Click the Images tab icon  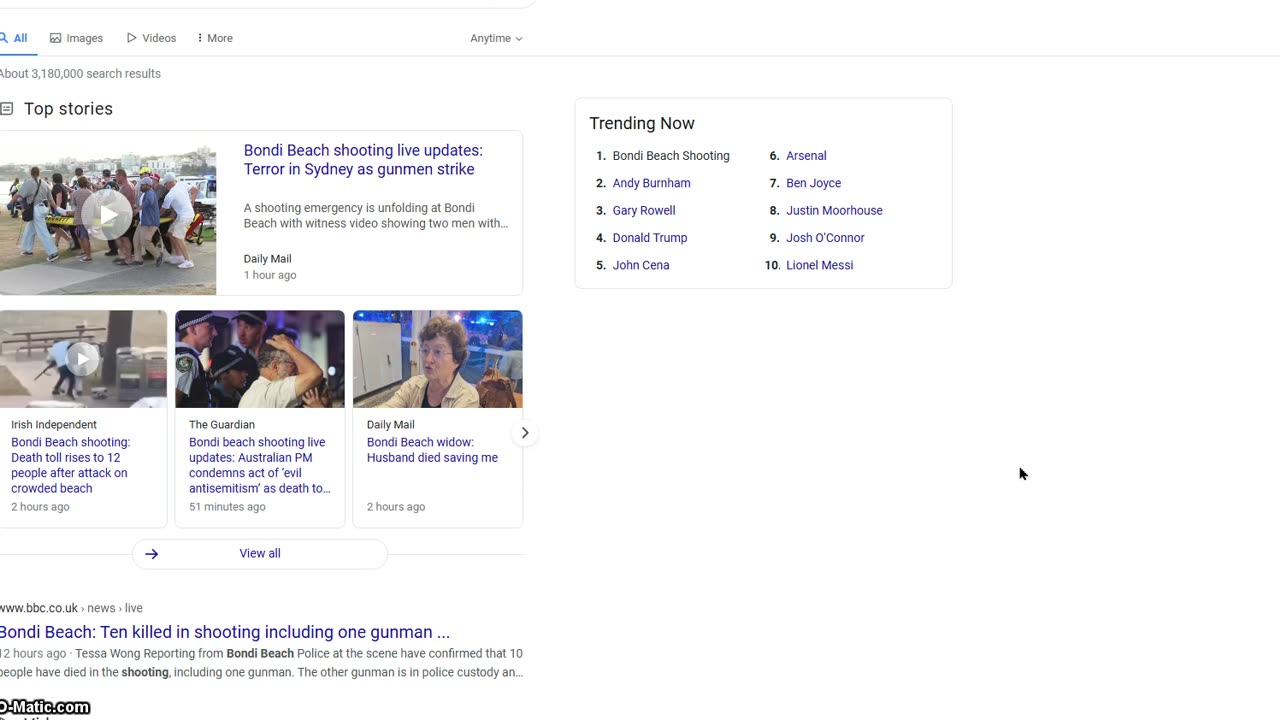pyautogui.click(x=56, y=38)
